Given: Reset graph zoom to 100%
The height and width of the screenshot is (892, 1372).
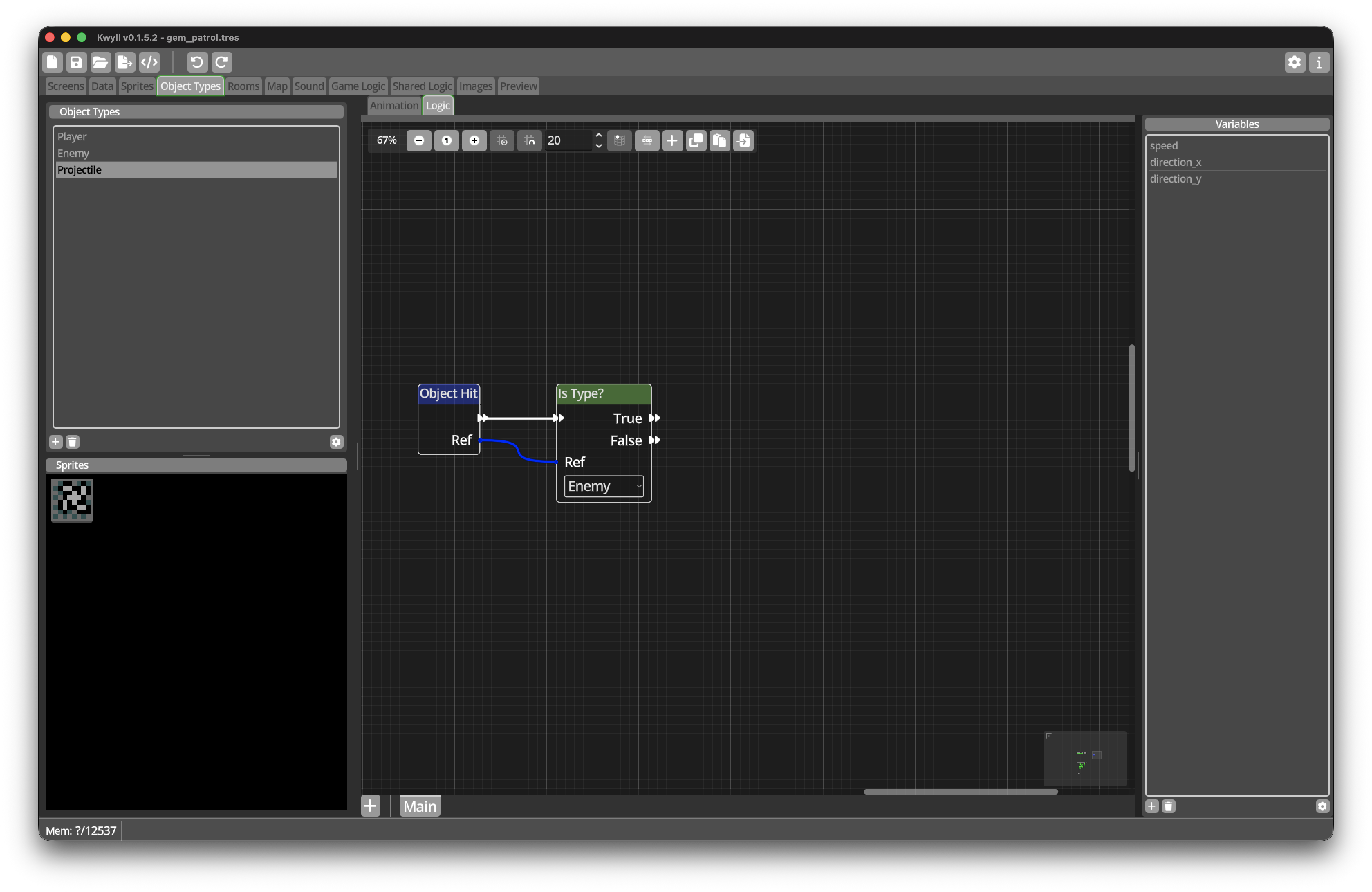Looking at the screenshot, I should tap(447, 141).
